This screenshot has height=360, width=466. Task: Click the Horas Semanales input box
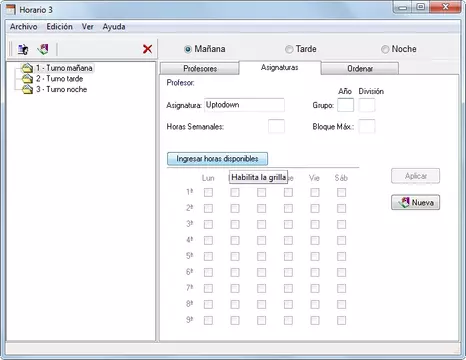(x=276, y=126)
